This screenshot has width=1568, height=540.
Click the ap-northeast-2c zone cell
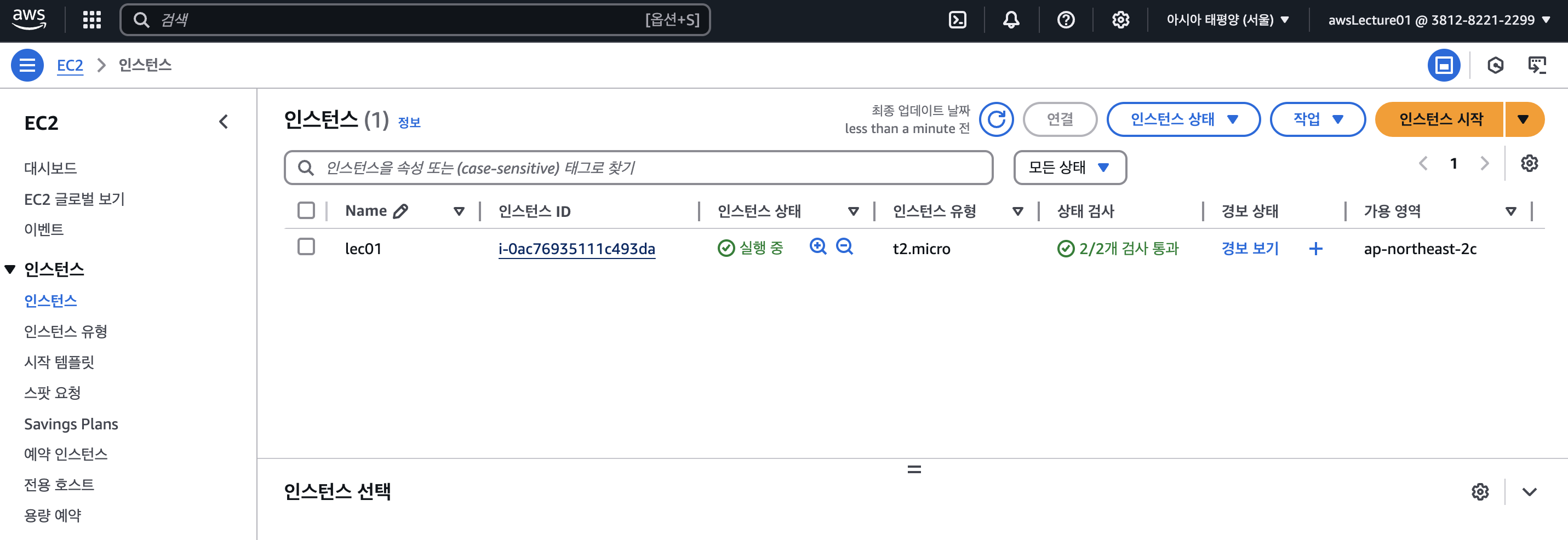[x=1420, y=249]
